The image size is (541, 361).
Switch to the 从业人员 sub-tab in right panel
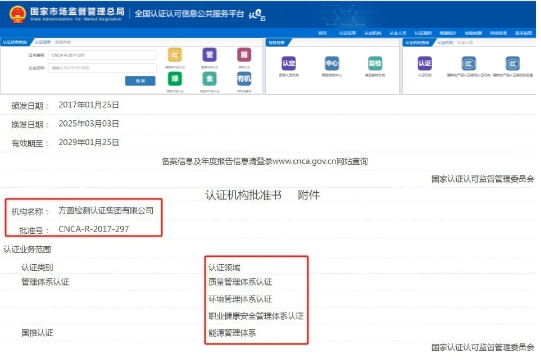click(465, 42)
